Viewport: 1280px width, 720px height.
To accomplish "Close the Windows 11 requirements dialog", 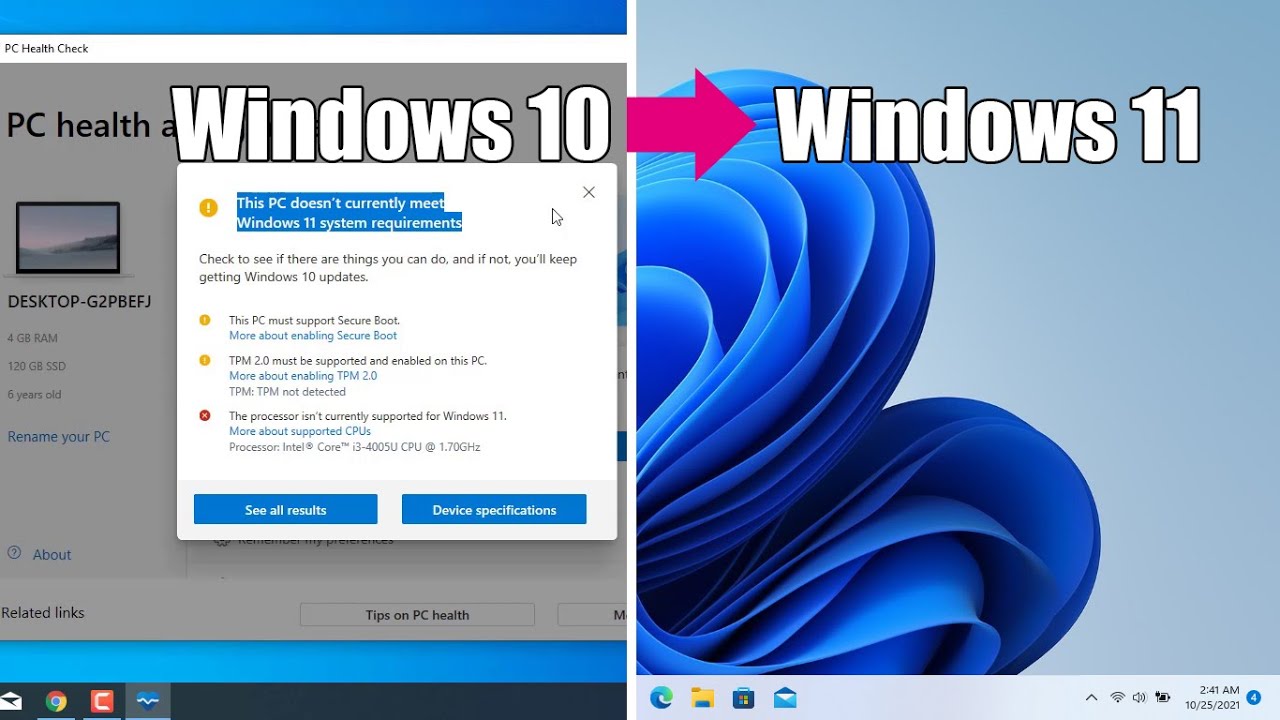I will tap(589, 192).
